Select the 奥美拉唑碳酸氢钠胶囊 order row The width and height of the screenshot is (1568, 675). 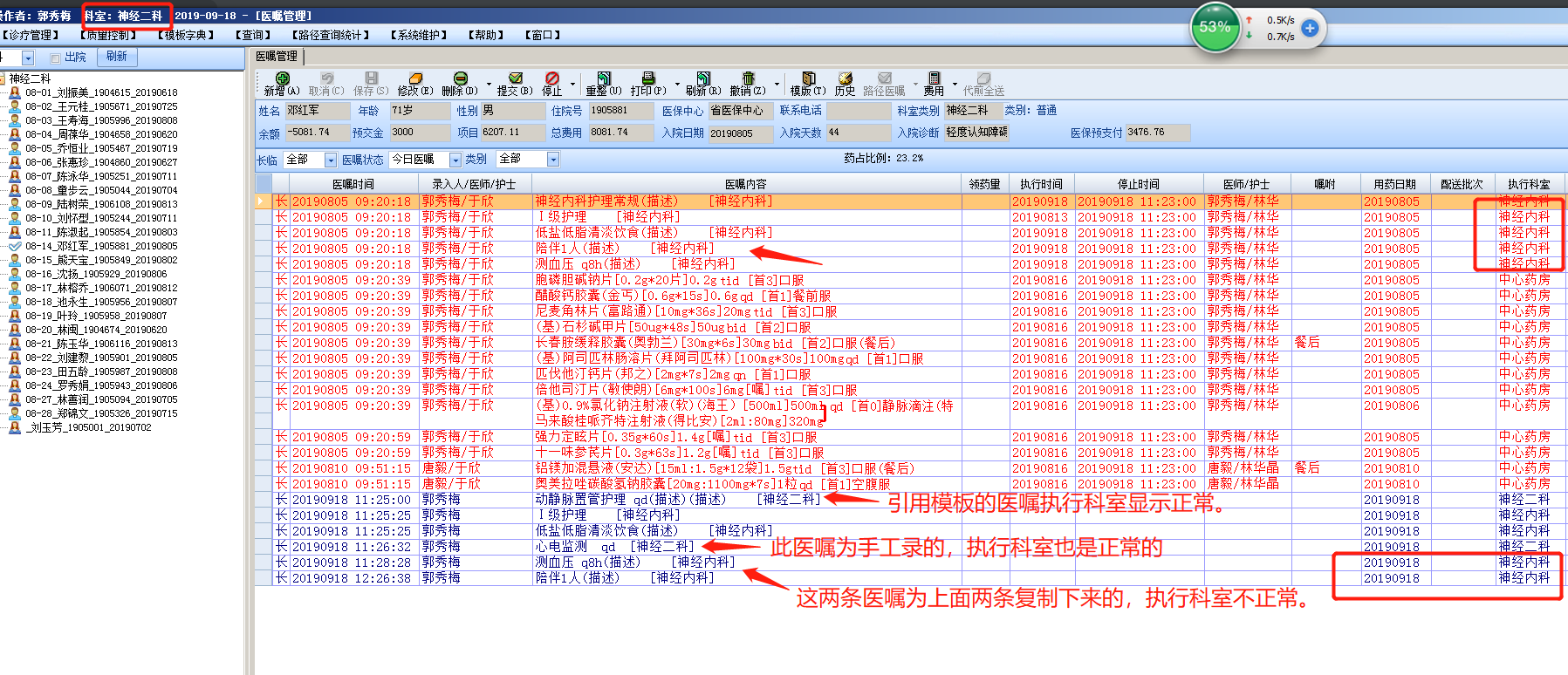click(x=910, y=484)
